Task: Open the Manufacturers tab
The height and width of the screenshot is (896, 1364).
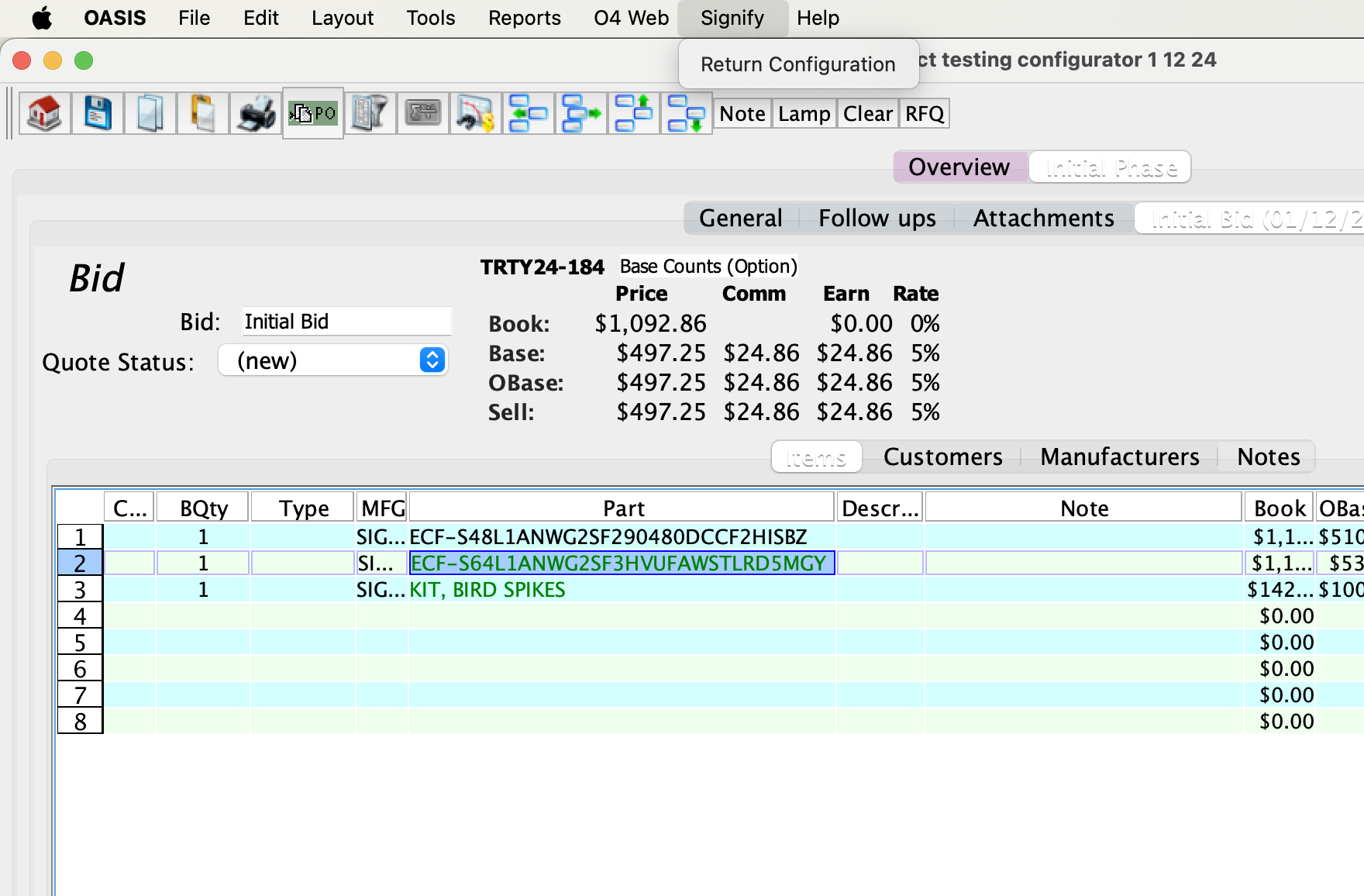Action: pyautogui.click(x=1119, y=457)
